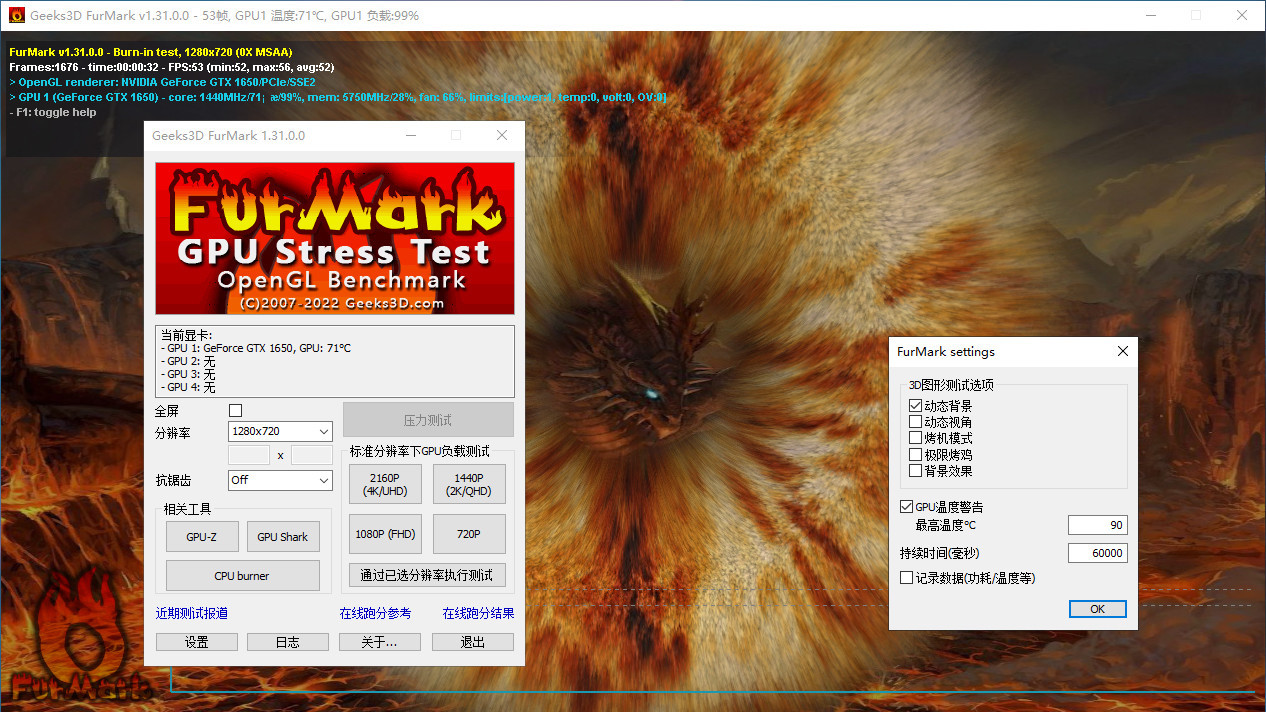Enable 记录数据(功耗/温度等) checkbox

(x=906, y=577)
